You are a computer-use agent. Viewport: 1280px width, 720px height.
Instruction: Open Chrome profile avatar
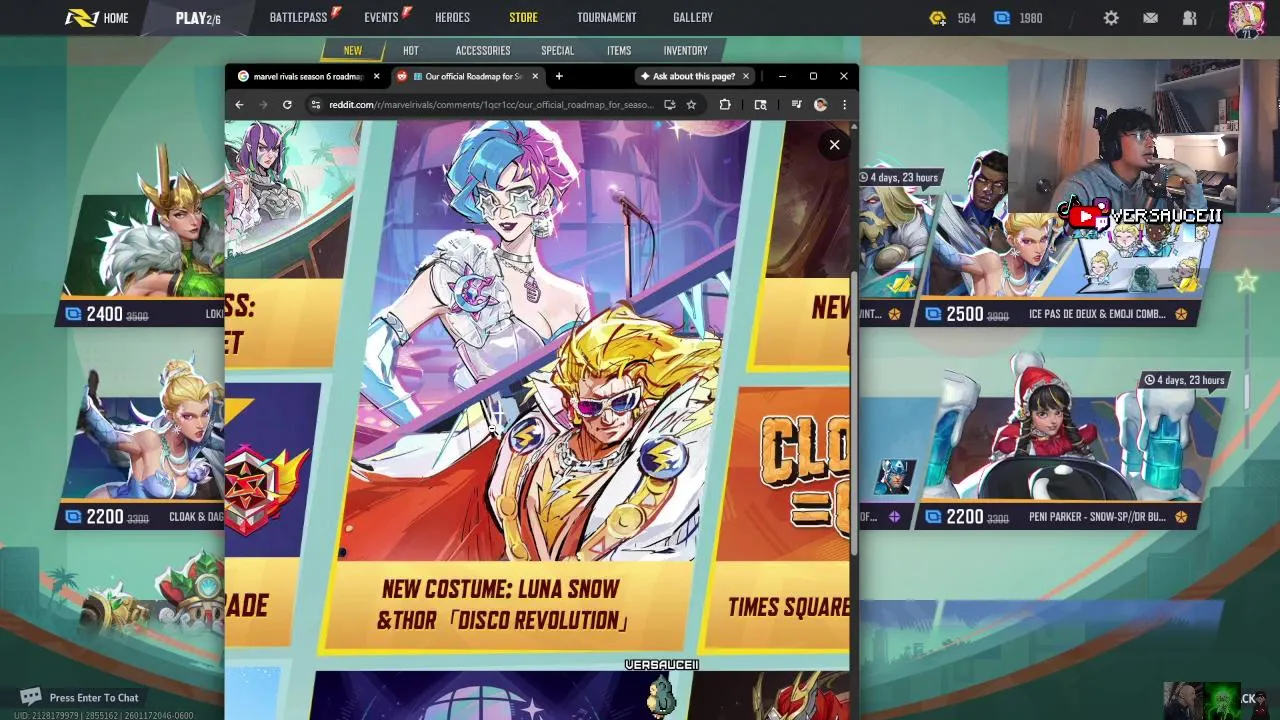(820, 104)
